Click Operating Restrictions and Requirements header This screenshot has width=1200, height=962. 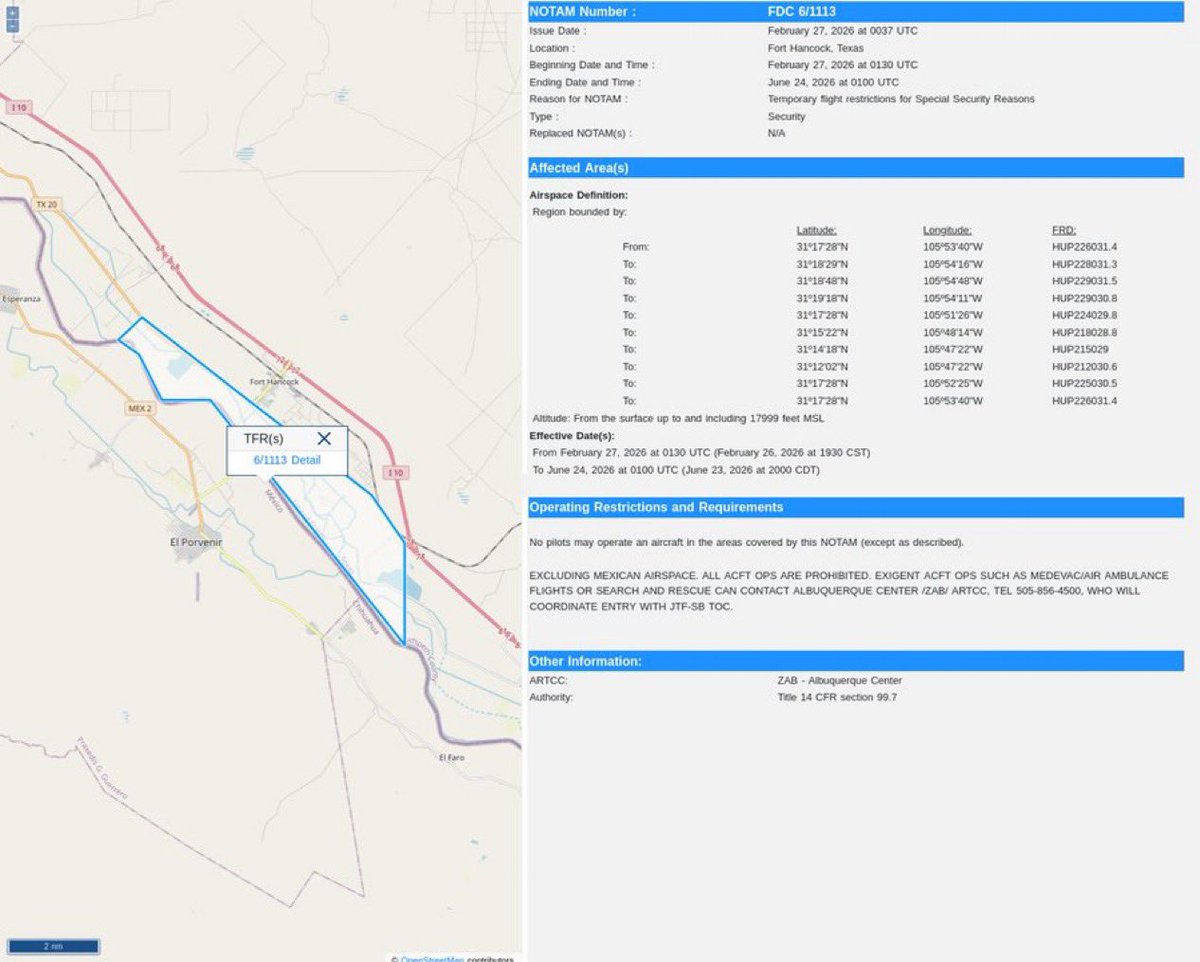tap(856, 507)
